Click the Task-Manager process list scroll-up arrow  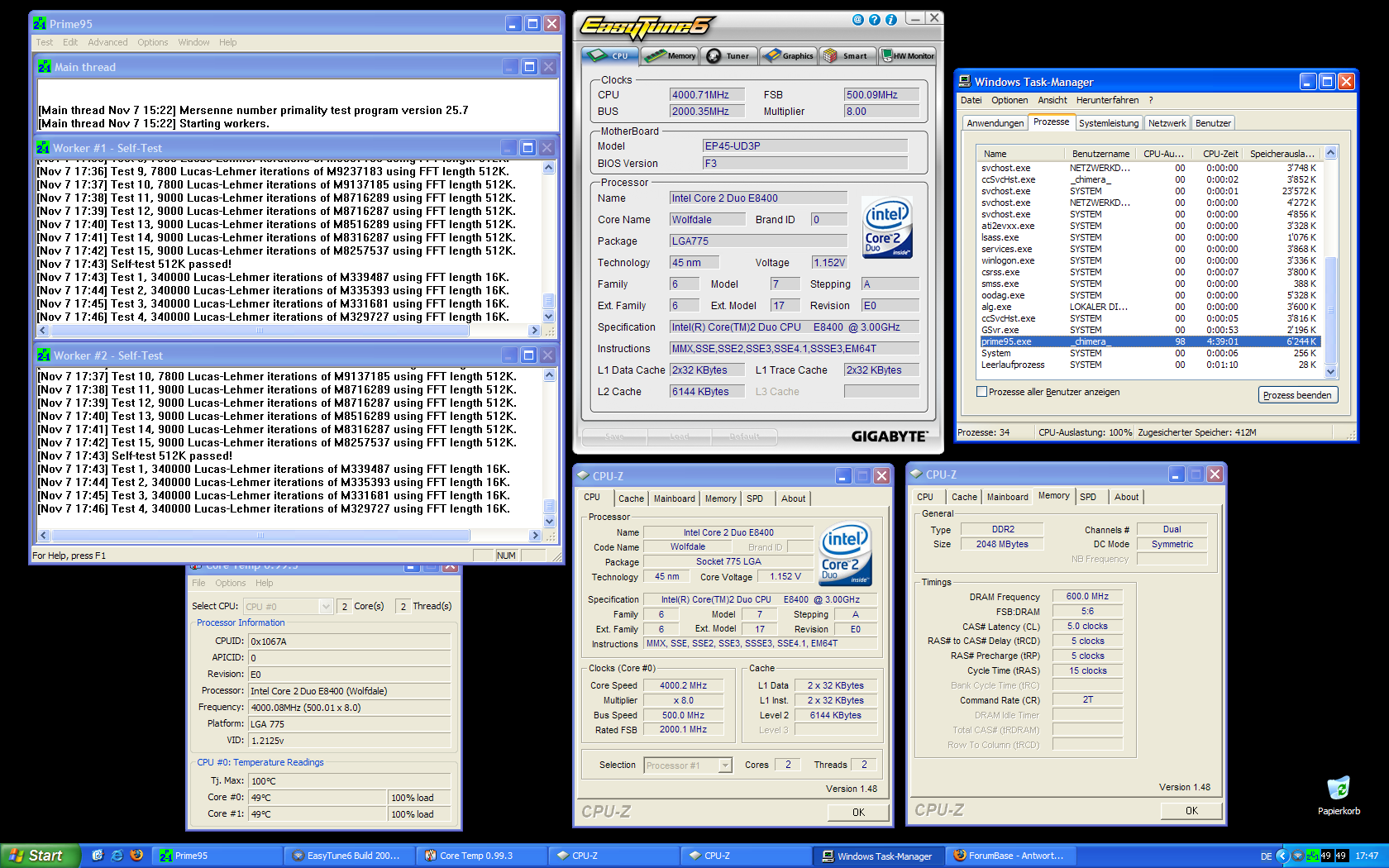pos(1330,153)
